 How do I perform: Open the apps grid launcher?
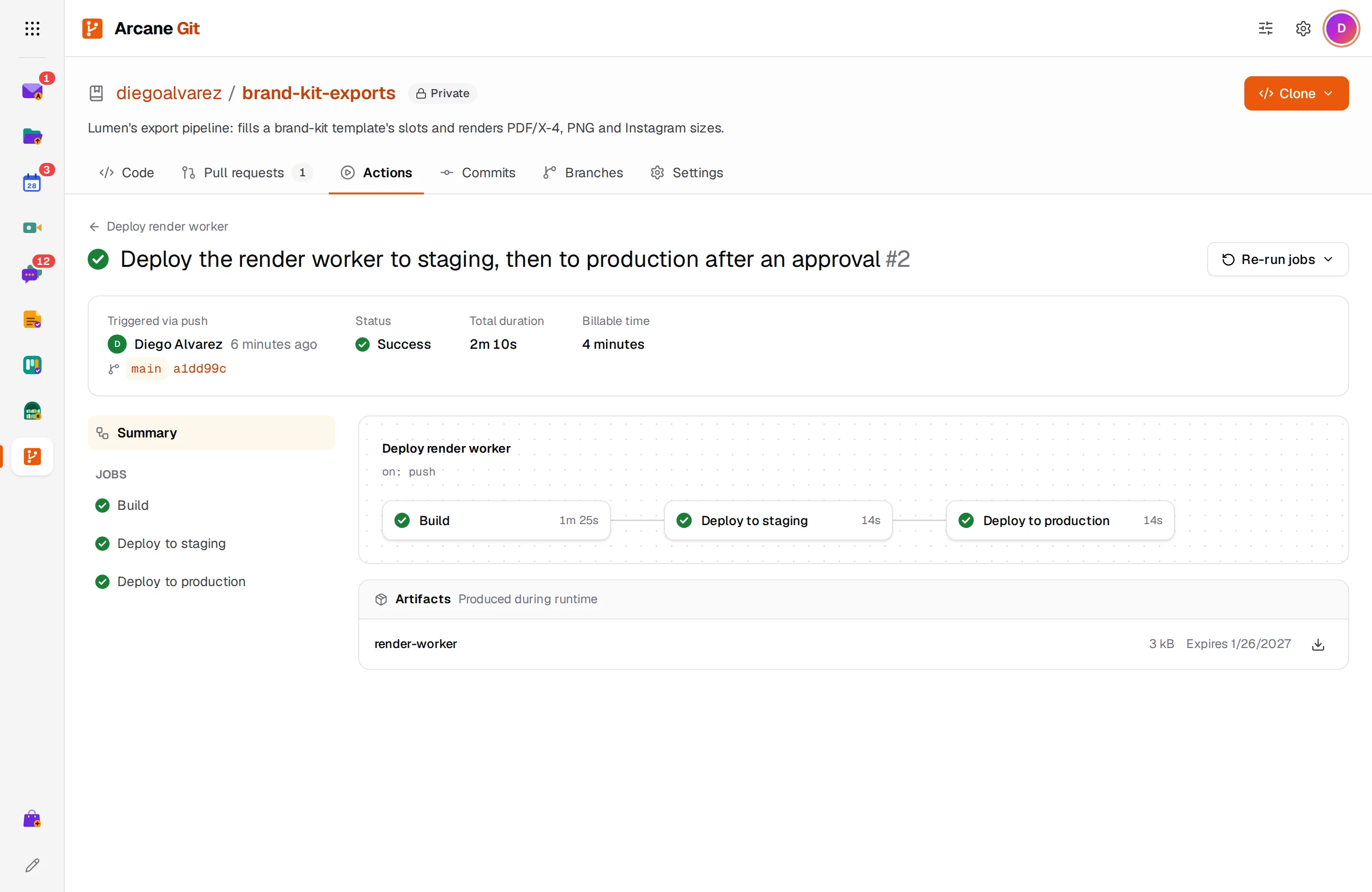(x=32, y=28)
